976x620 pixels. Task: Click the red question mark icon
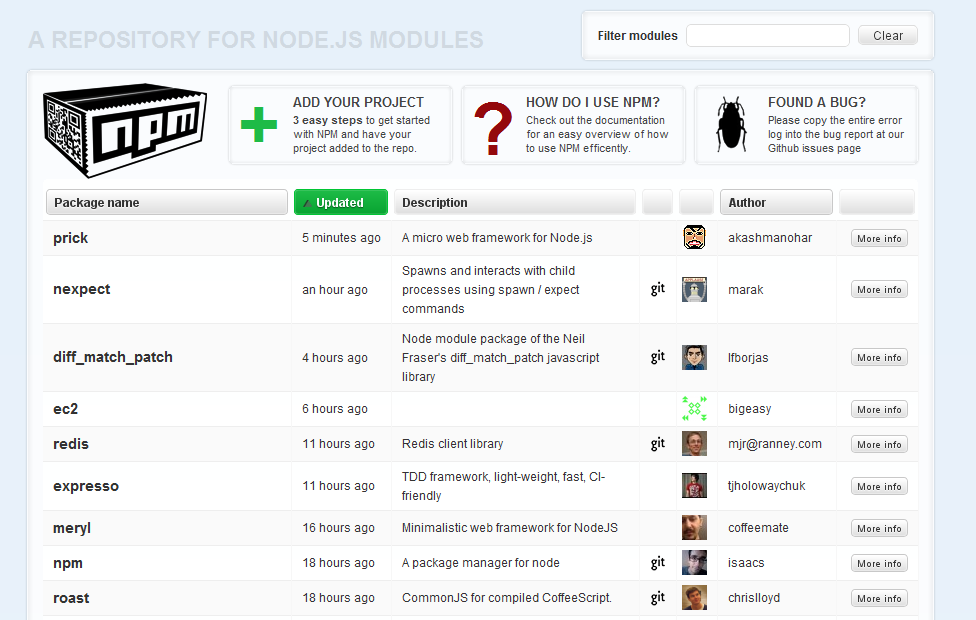point(493,128)
